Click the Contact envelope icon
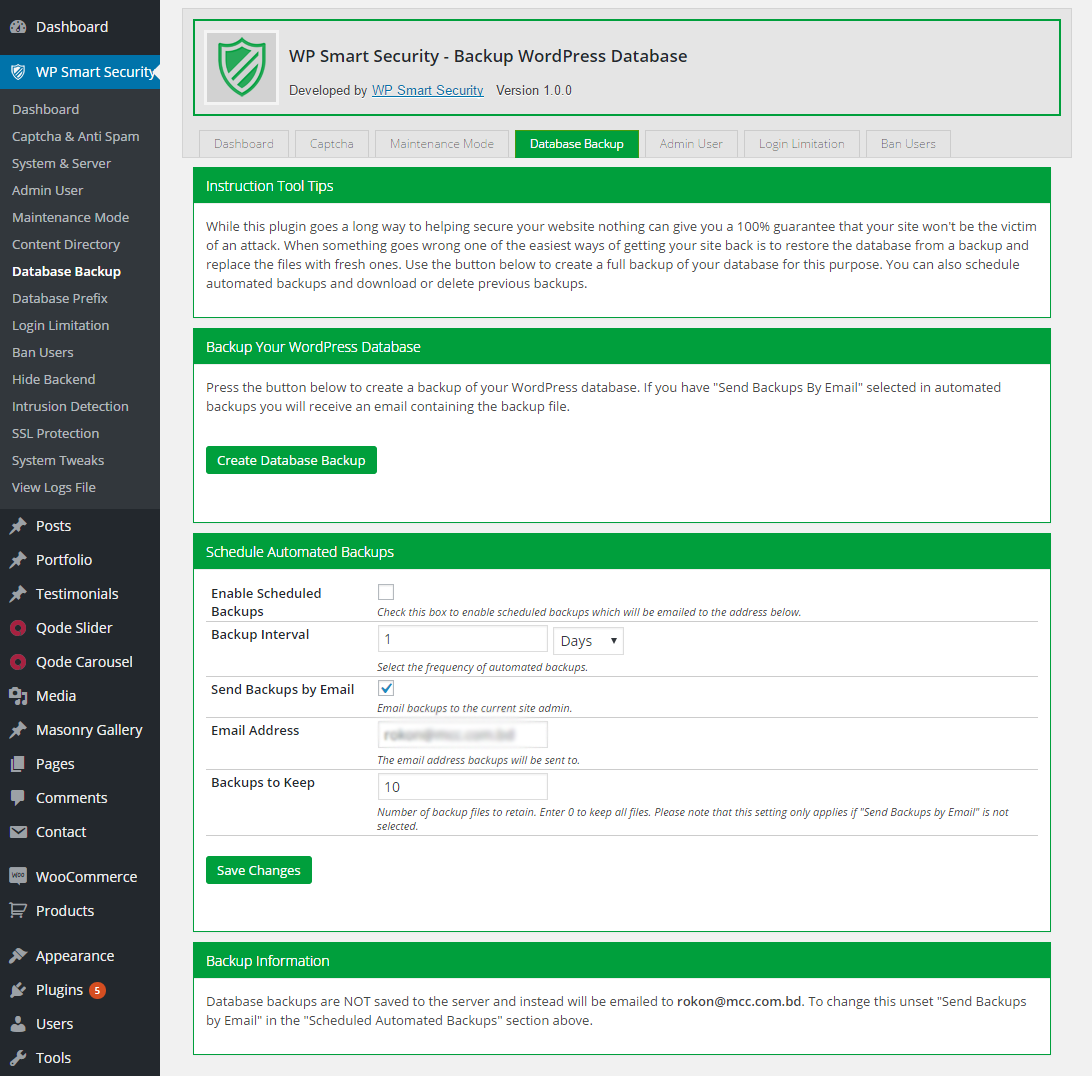 point(18,832)
